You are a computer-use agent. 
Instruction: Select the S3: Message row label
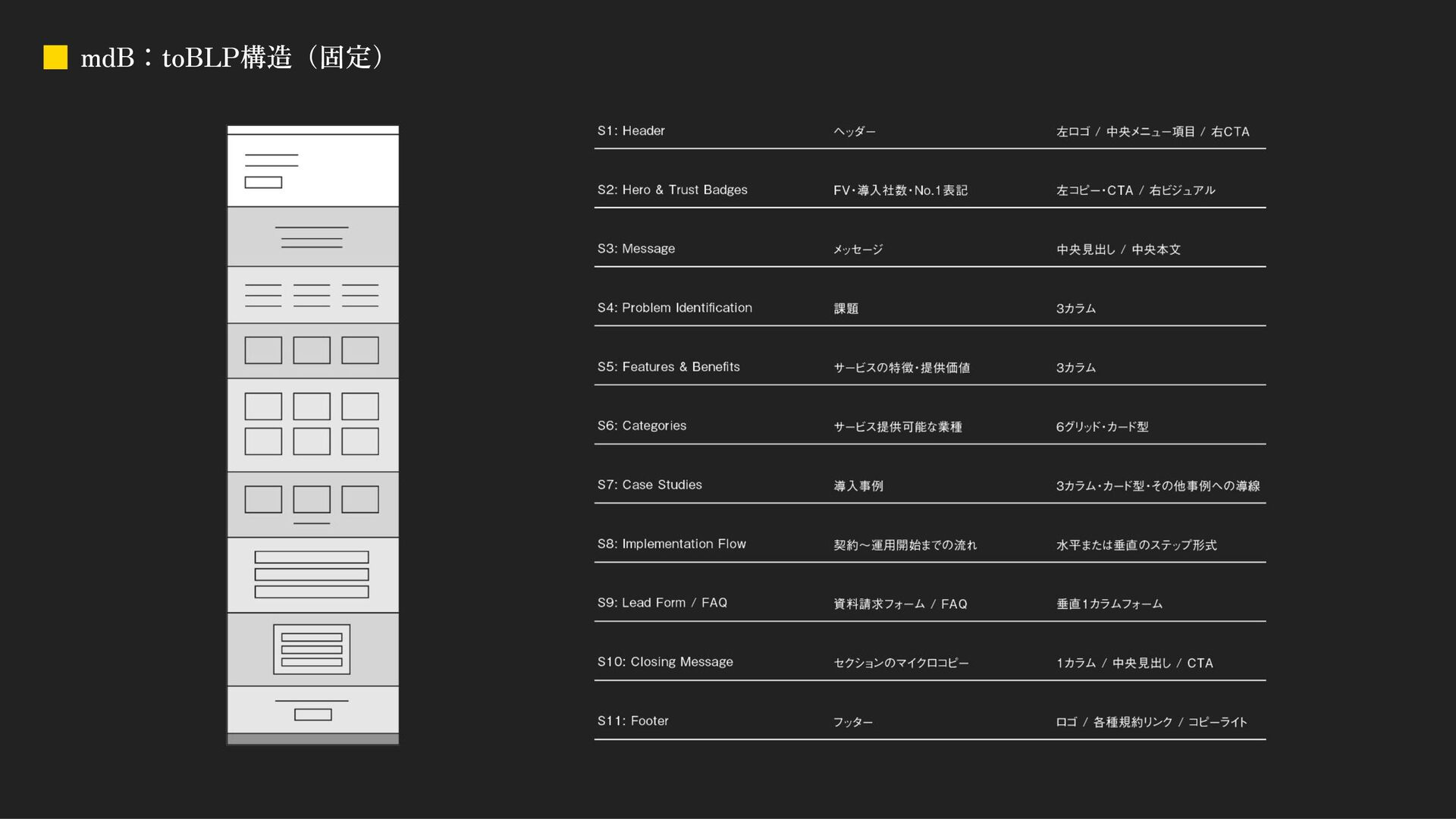[x=635, y=249]
